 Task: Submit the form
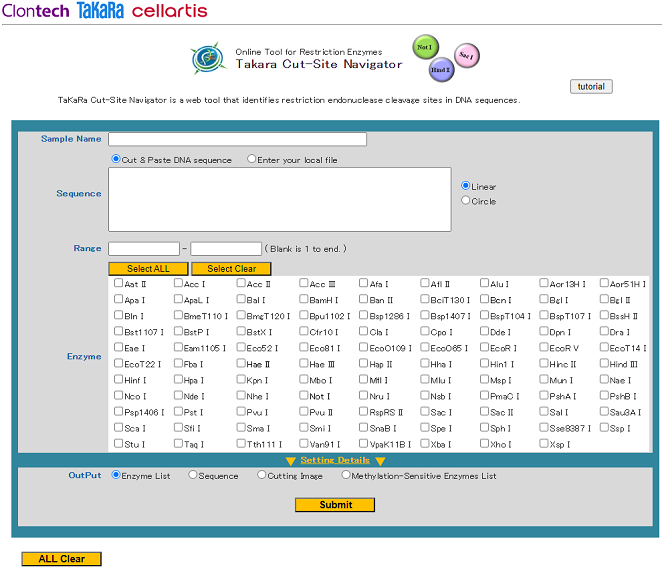click(x=335, y=505)
